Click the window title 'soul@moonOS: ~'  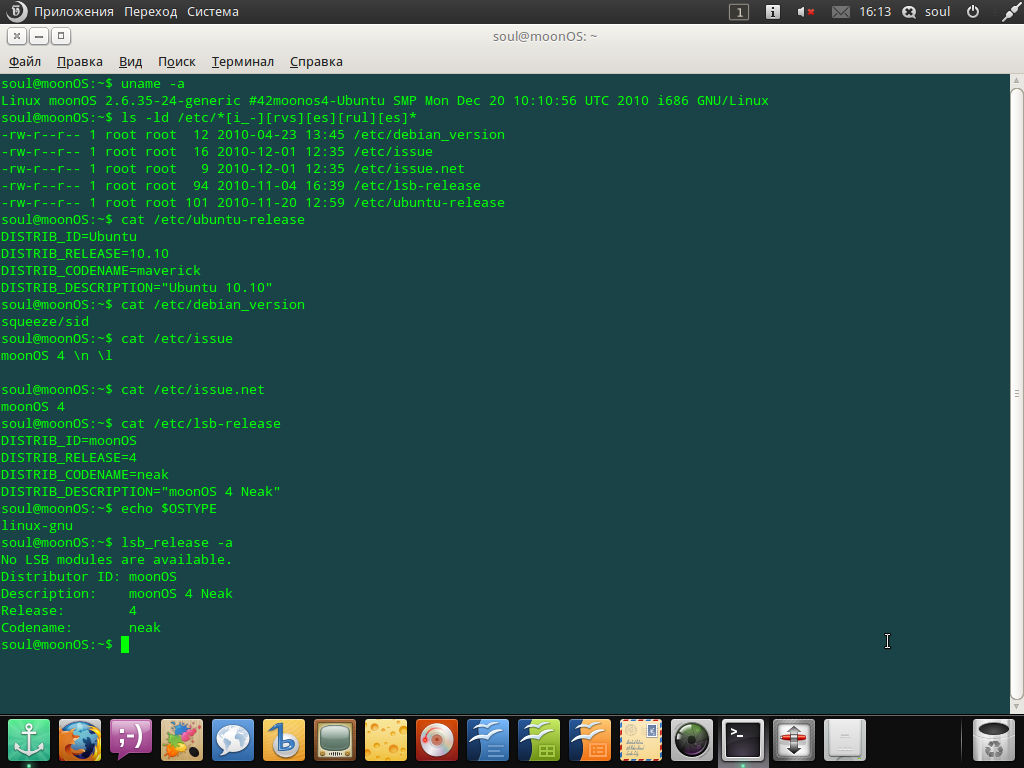pos(545,37)
